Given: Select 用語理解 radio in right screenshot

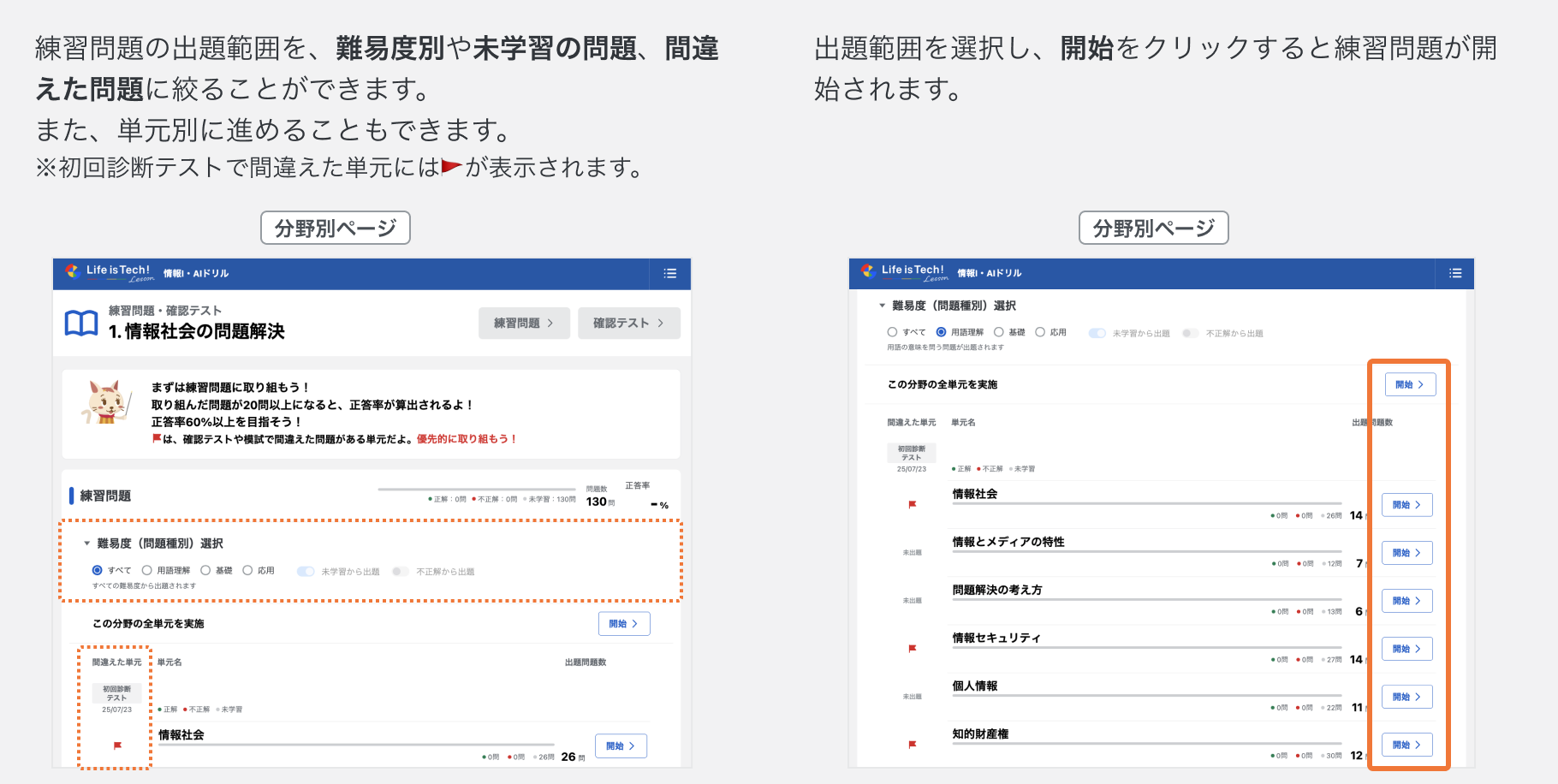Looking at the screenshot, I should (x=942, y=332).
